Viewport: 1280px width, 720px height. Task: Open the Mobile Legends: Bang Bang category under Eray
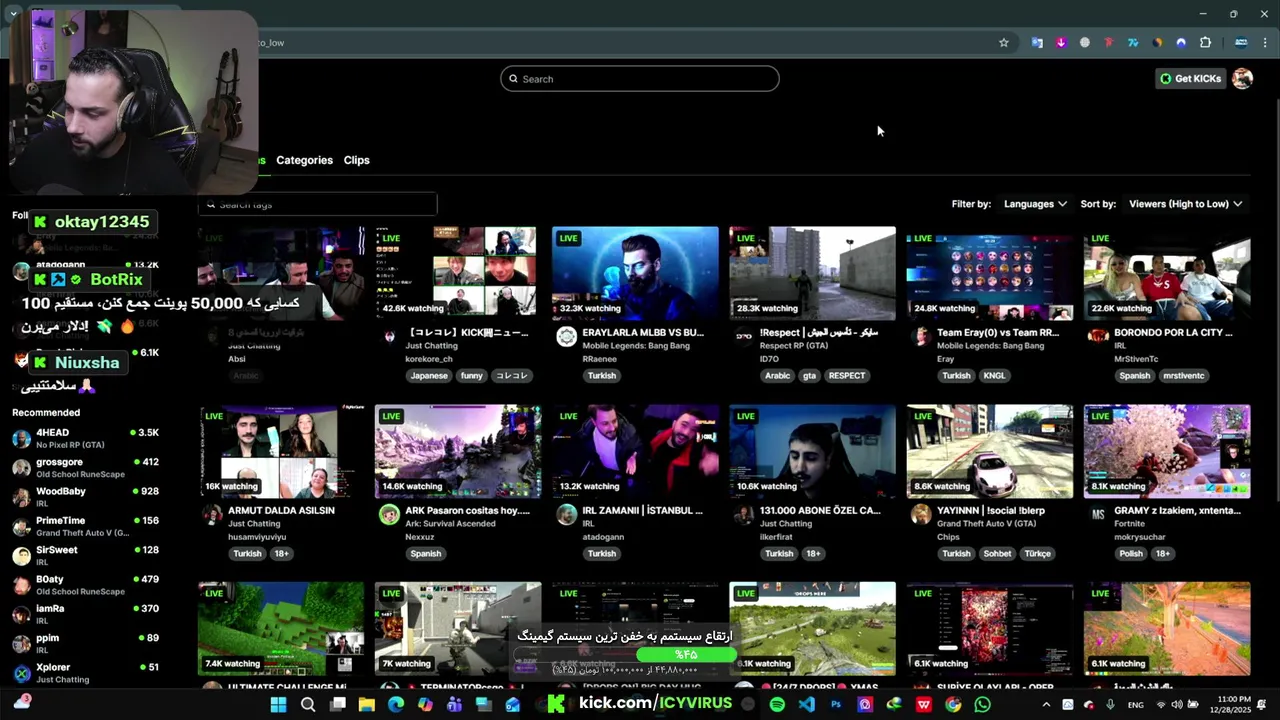pos(990,346)
